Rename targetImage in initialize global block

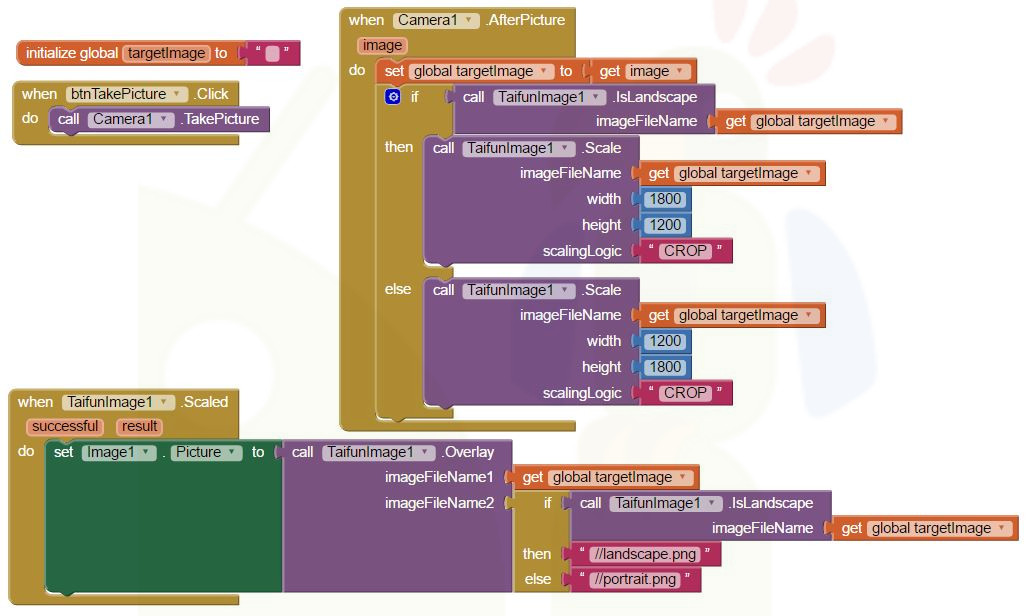click(x=166, y=53)
